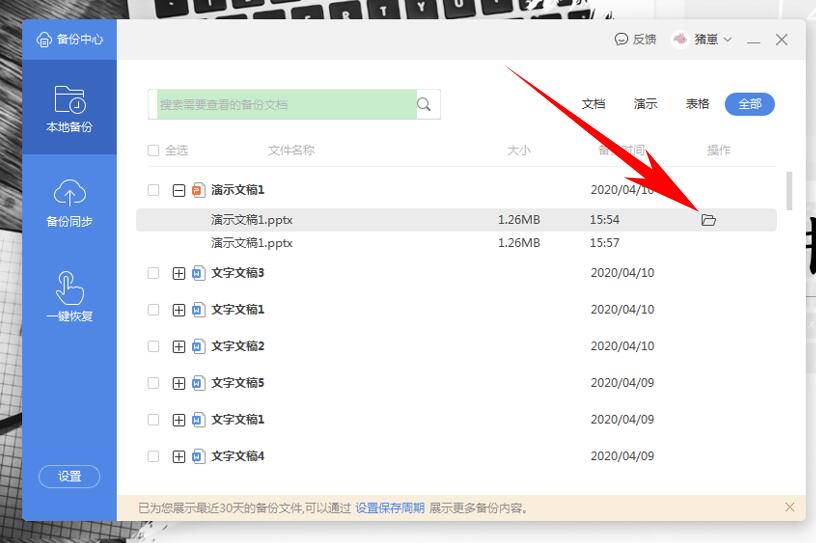Screen dimensions: 816x543
Task: Expand the 文字文稿1 group dated 2020/04/09
Action: [x=178, y=420]
